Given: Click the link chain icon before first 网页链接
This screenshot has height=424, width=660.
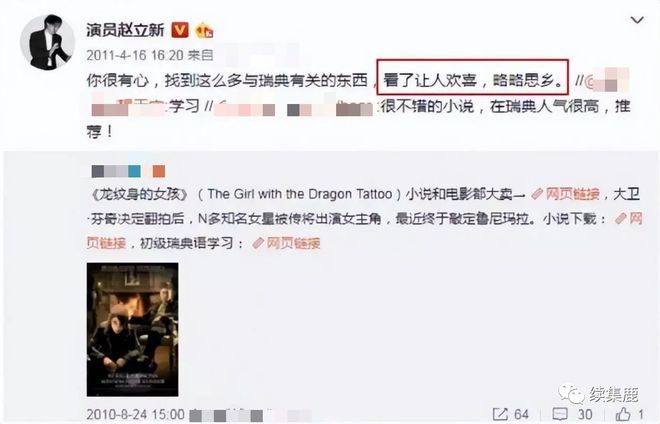Looking at the screenshot, I should [x=538, y=194].
